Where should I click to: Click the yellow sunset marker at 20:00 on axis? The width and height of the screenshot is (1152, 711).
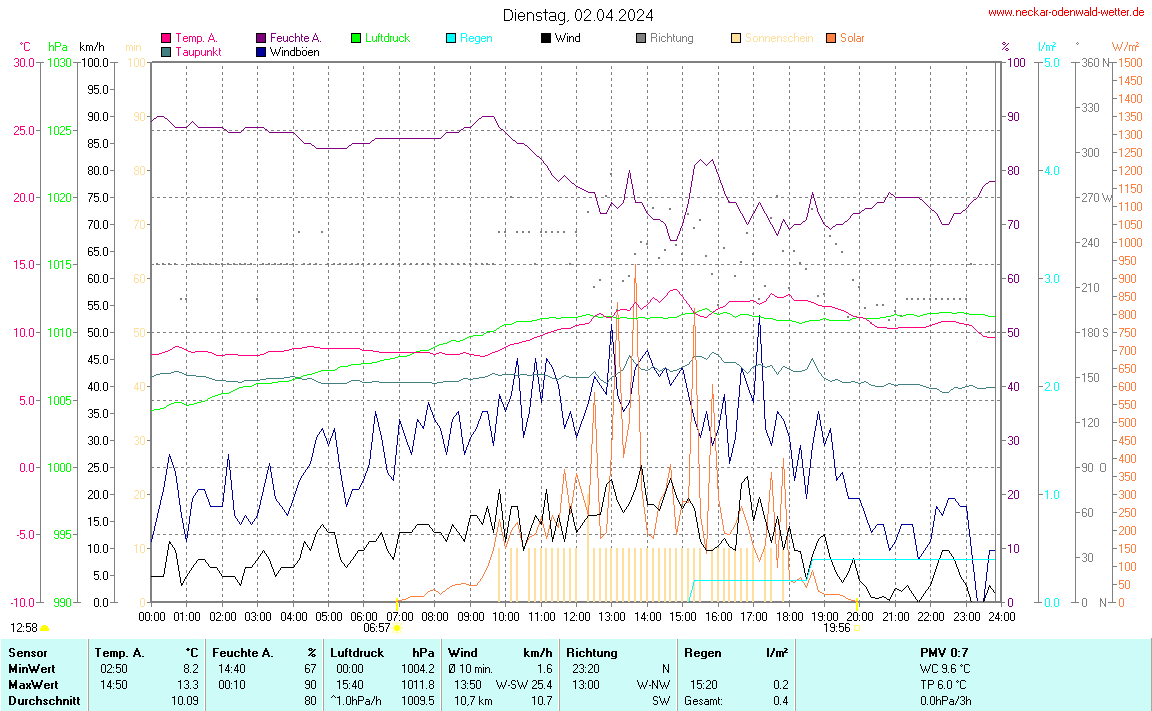point(857,605)
